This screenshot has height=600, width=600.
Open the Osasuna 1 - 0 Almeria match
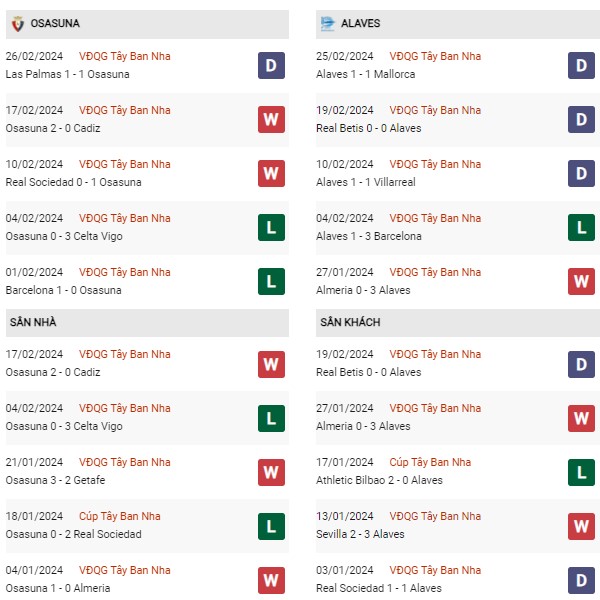pyautogui.click(x=58, y=588)
